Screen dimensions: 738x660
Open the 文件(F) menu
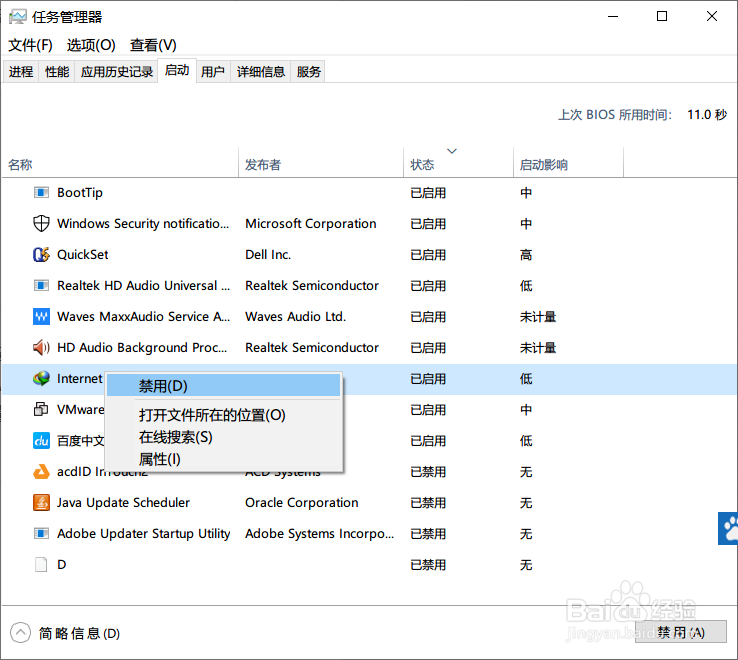[31, 45]
